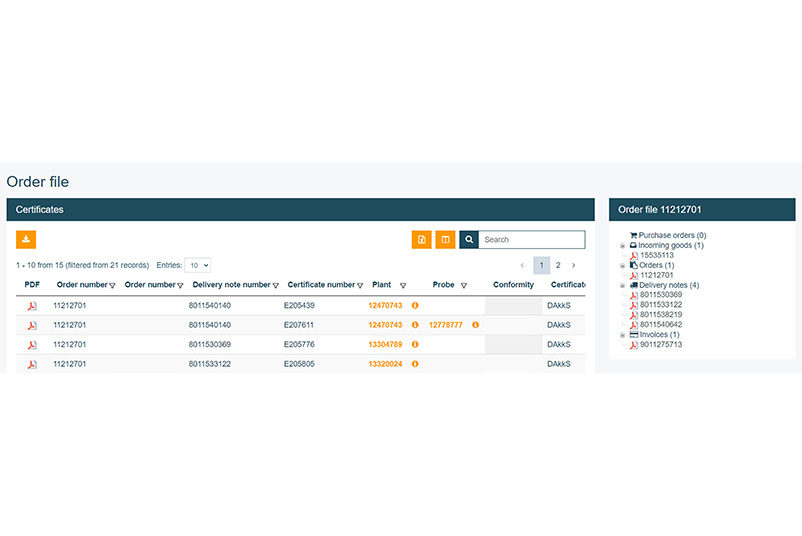Collapse the Delivery notes tree node
Viewport: 802px width, 536px height.
623,286
